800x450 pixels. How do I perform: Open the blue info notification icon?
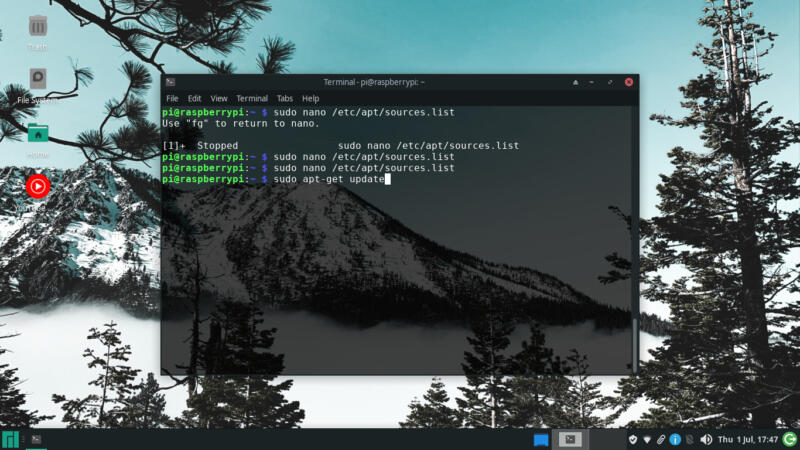click(x=675, y=439)
